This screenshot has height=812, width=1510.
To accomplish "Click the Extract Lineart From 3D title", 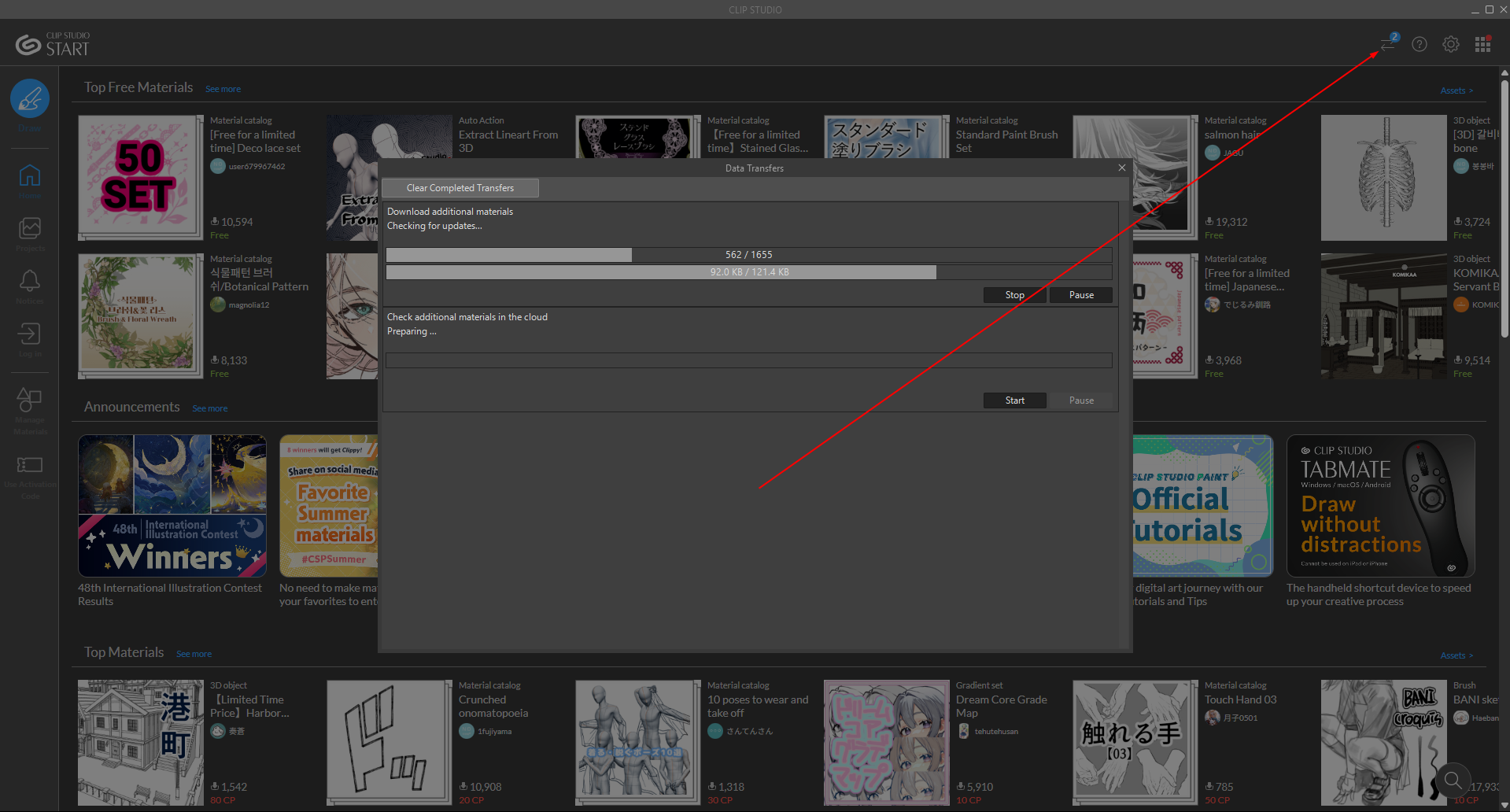I will 508,142.
